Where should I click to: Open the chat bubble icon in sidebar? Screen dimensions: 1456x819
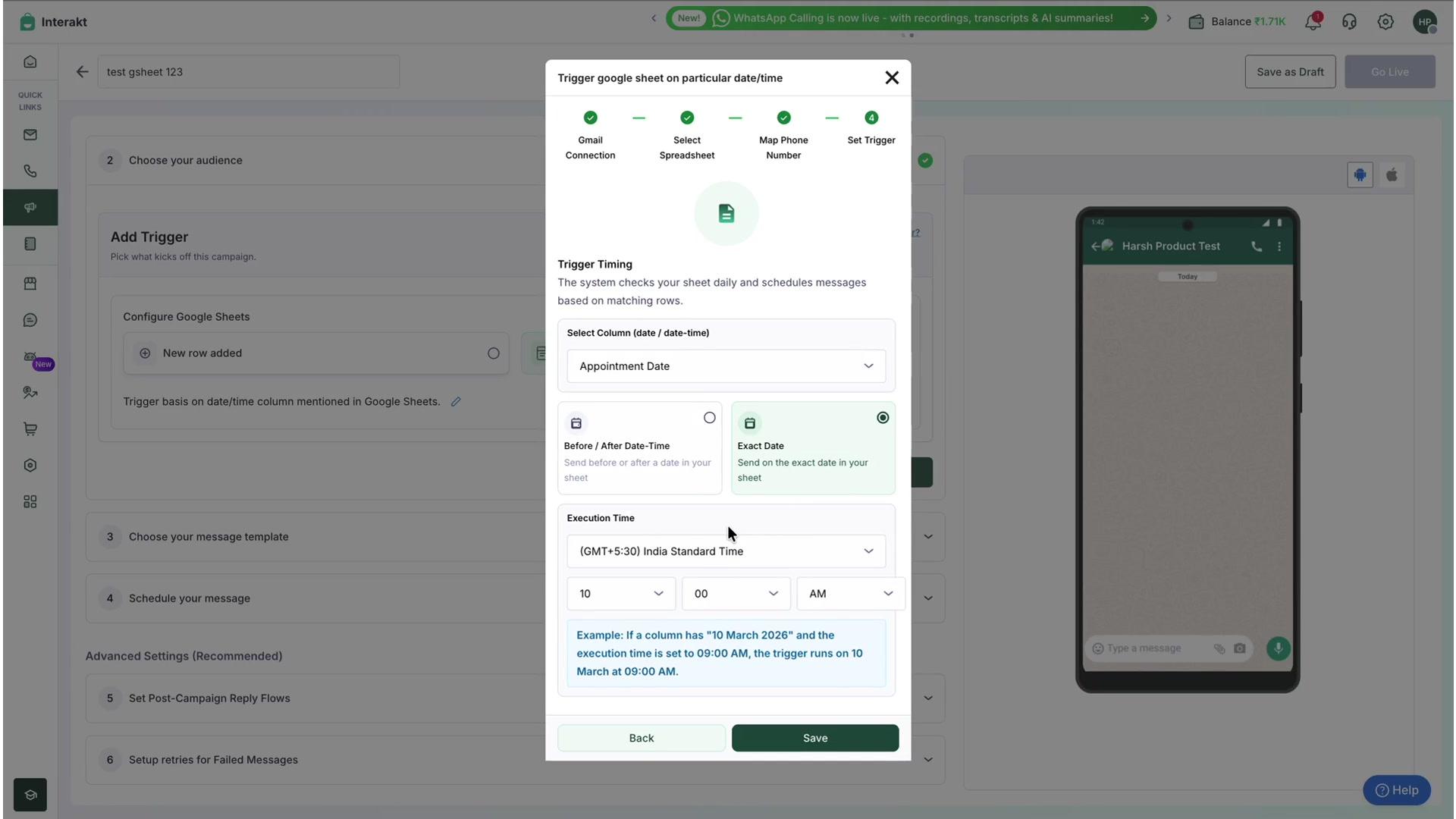pyautogui.click(x=30, y=320)
